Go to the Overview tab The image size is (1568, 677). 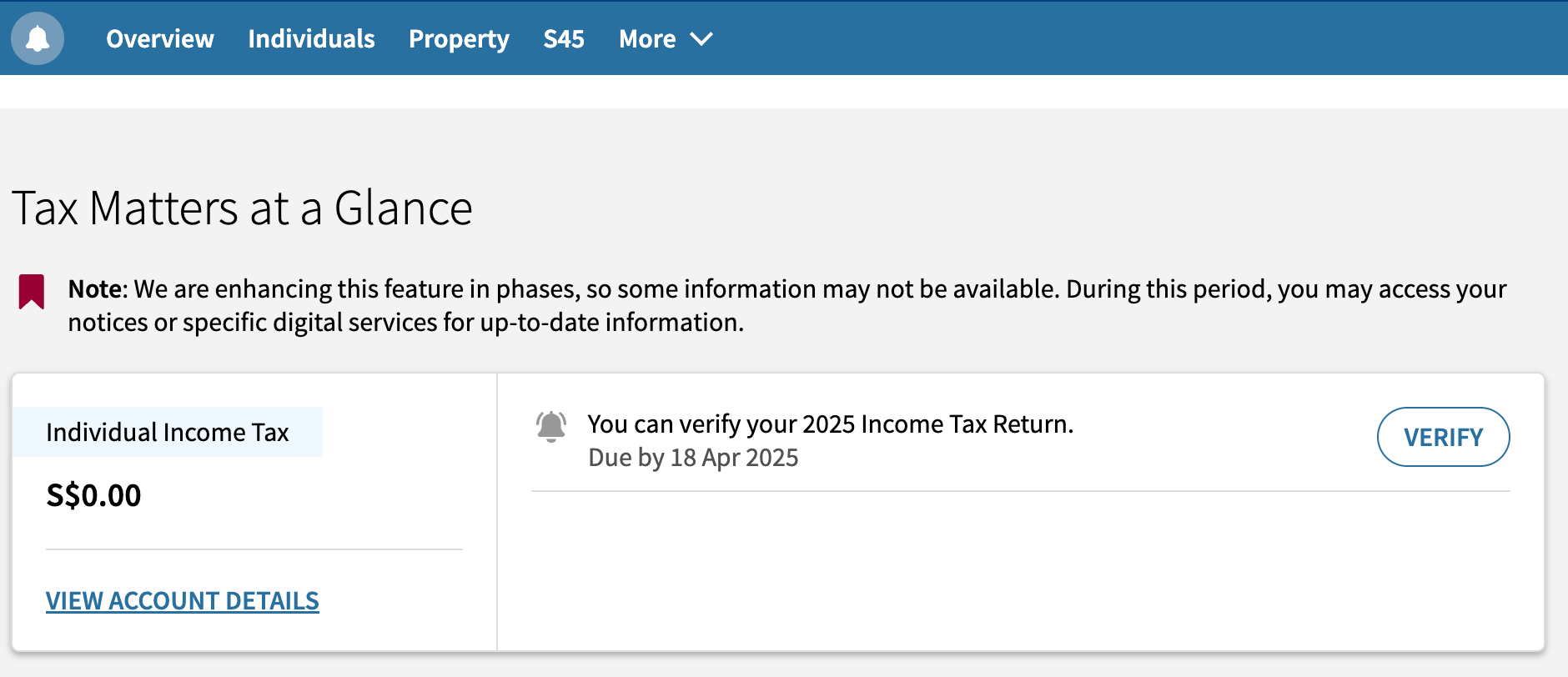click(x=160, y=39)
